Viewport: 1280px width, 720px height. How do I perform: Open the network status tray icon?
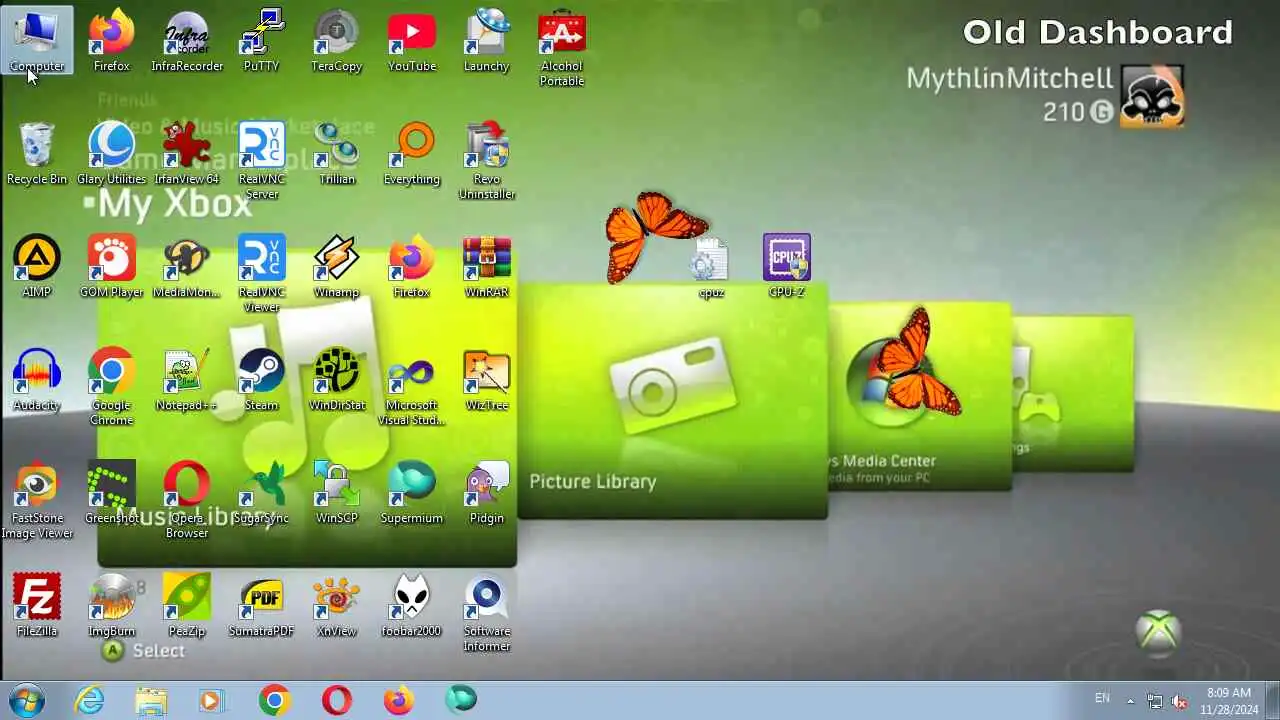pos(1155,701)
